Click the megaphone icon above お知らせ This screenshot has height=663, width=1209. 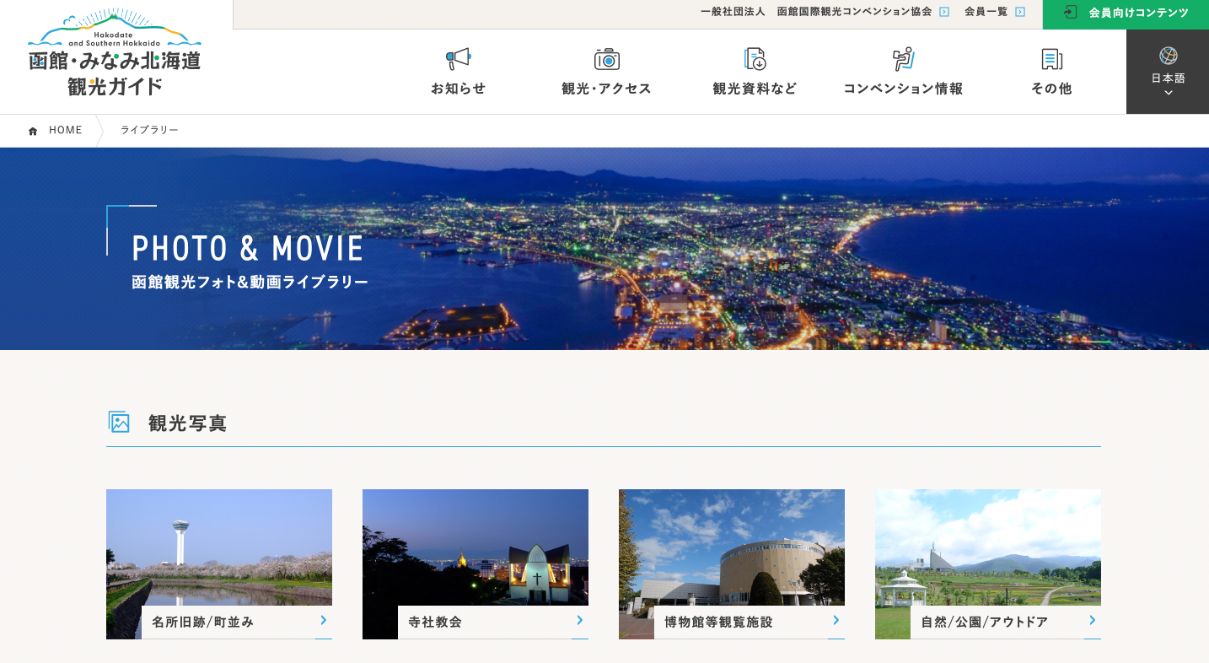[458, 59]
